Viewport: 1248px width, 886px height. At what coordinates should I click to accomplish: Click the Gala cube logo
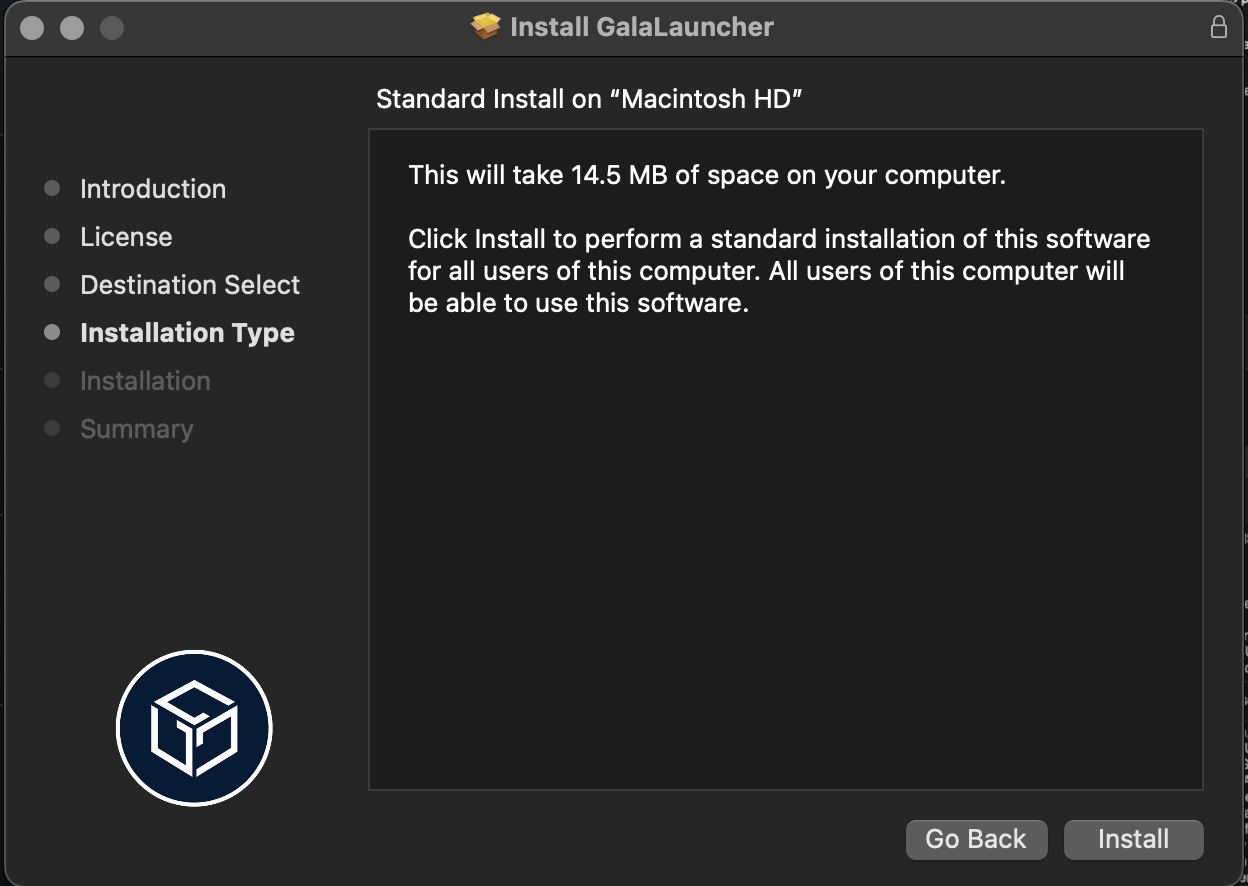pos(194,727)
